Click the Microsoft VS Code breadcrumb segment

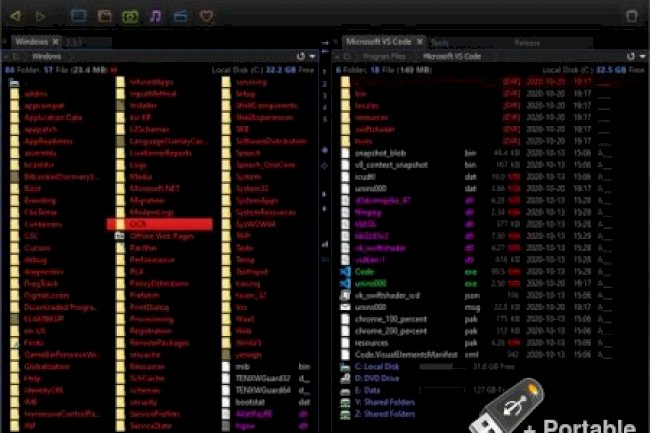[452, 56]
